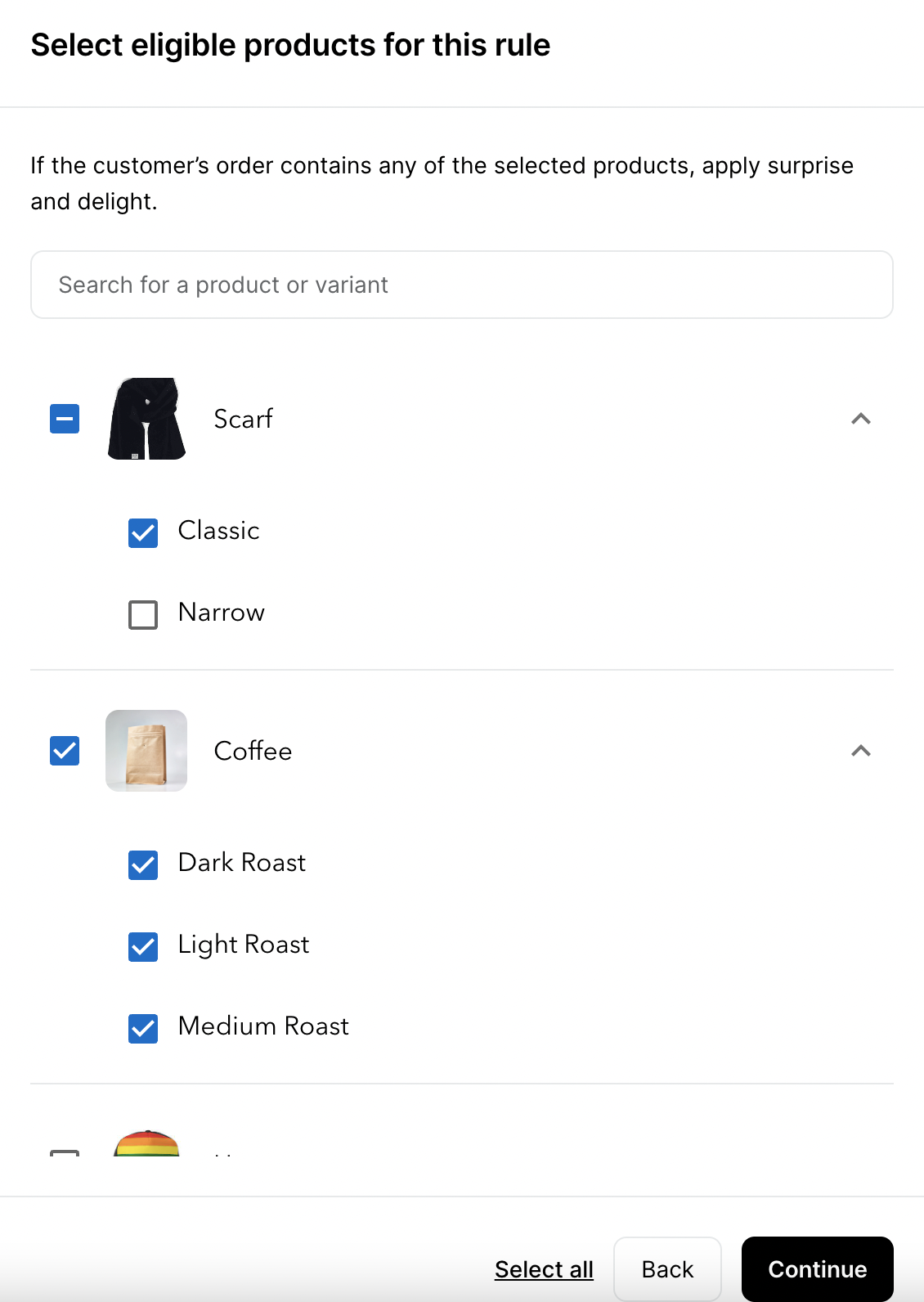Focus the product or variant search field

point(462,285)
